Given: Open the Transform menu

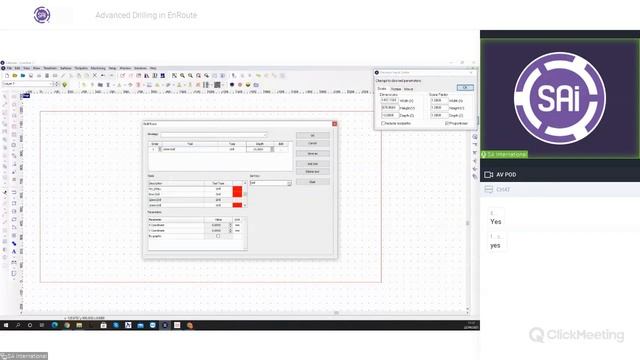Looking at the screenshot, I should pos(50,68).
